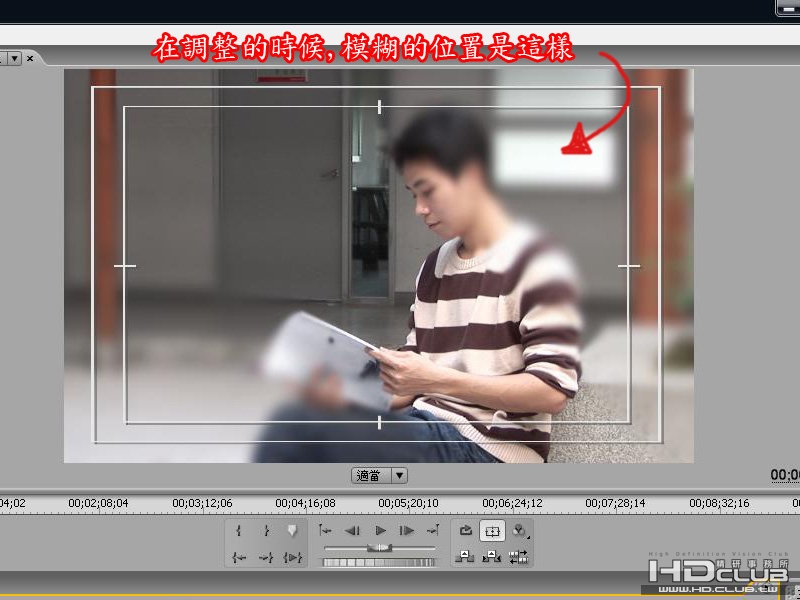Click time ruler at 00;08;32;16
The image size is (800, 600).
pyautogui.click(x=719, y=503)
